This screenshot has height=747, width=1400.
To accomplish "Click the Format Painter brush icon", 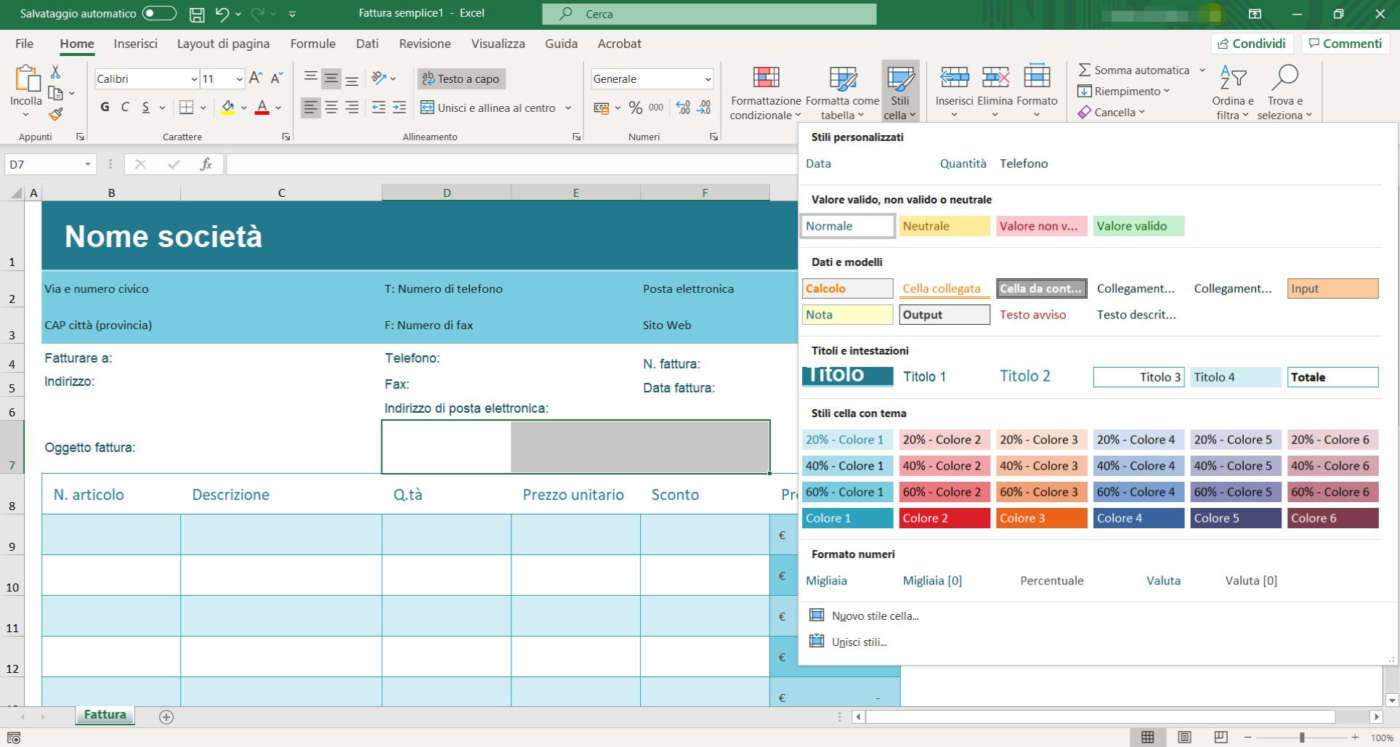I will [x=56, y=114].
